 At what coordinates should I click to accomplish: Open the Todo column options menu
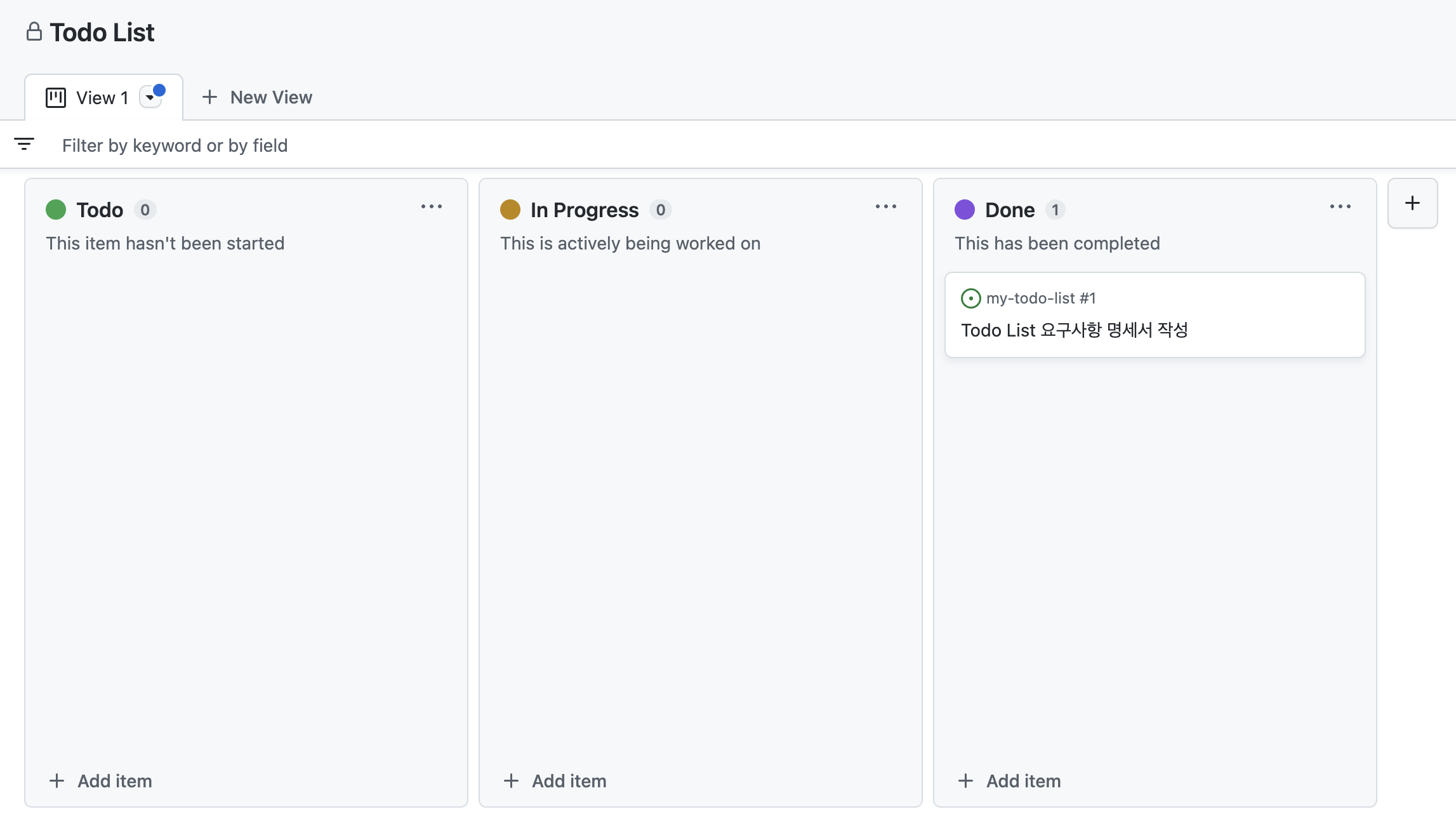pyautogui.click(x=432, y=207)
